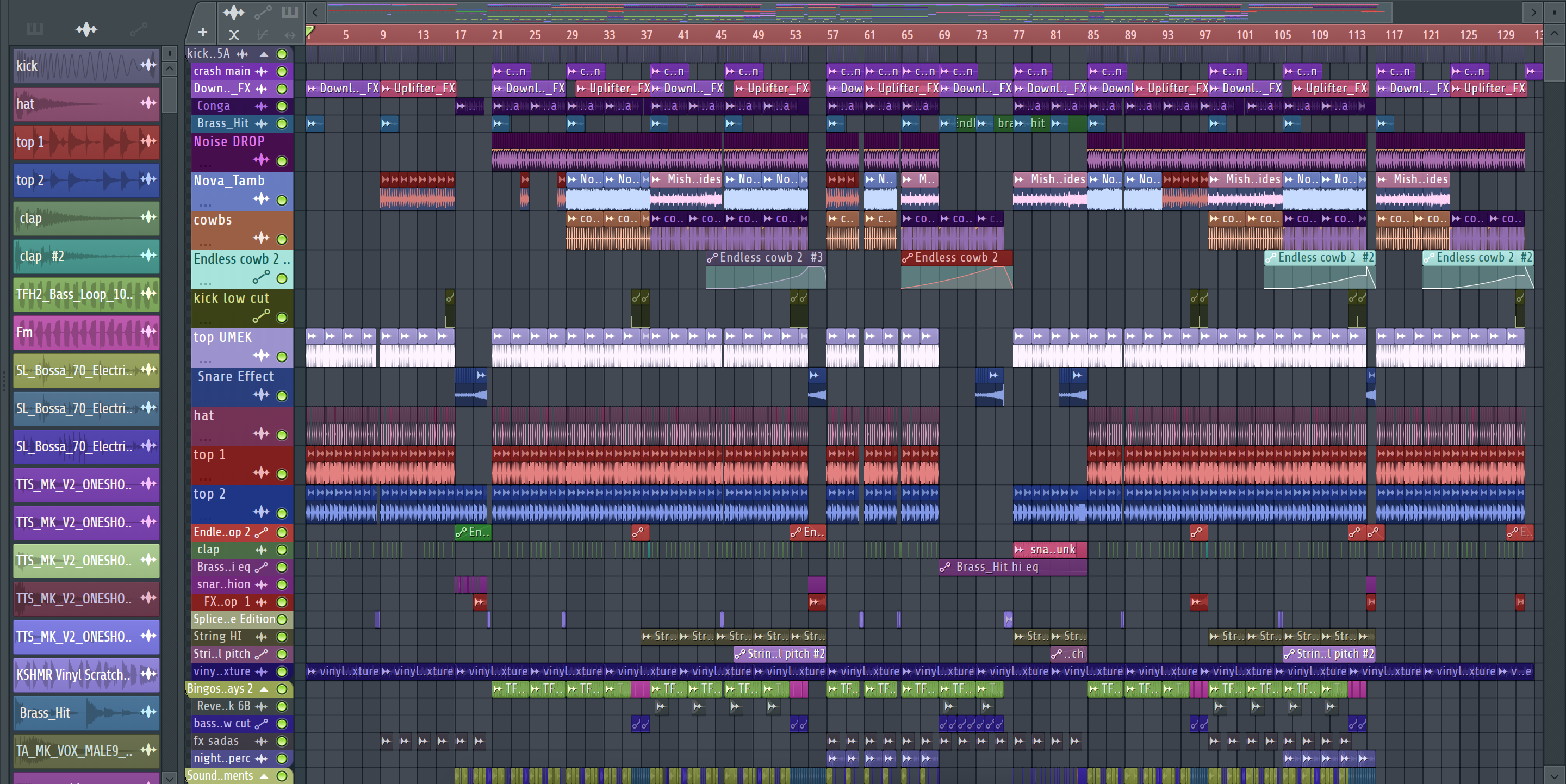This screenshot has width=1566, height=784.
Task: Click the playlist vertical scroll up arrow
Action: coord(1554,34)
